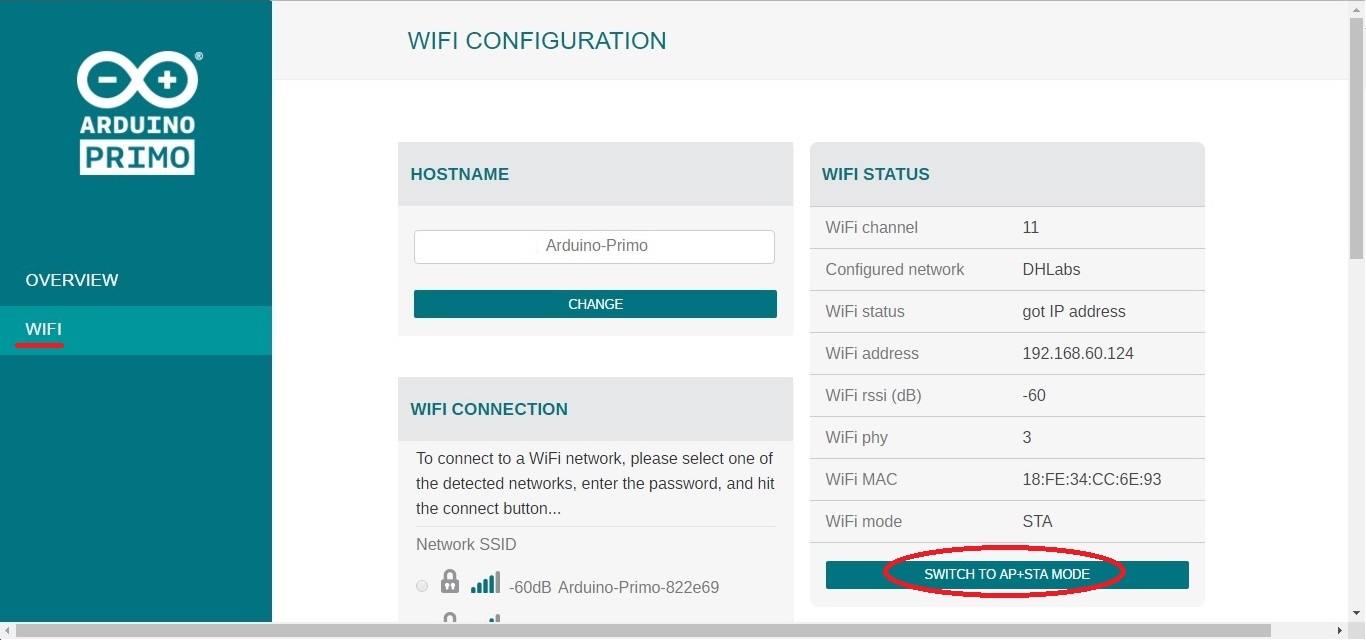
Task: Switch to AP+STA mode button
Action: [x=1007, y=575]
